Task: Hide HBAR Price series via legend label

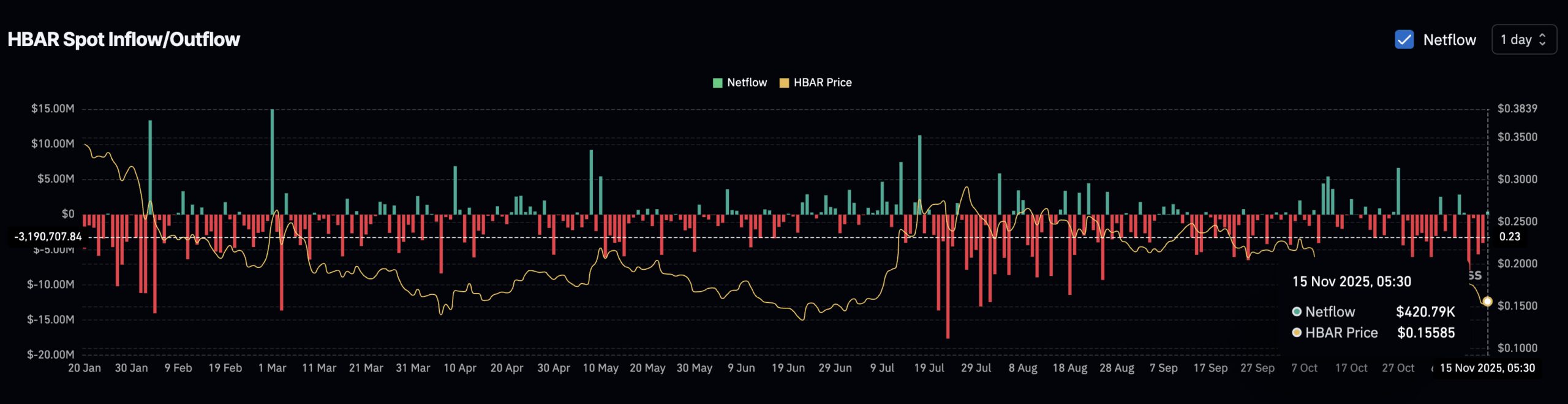Action: tap(823, 83)
